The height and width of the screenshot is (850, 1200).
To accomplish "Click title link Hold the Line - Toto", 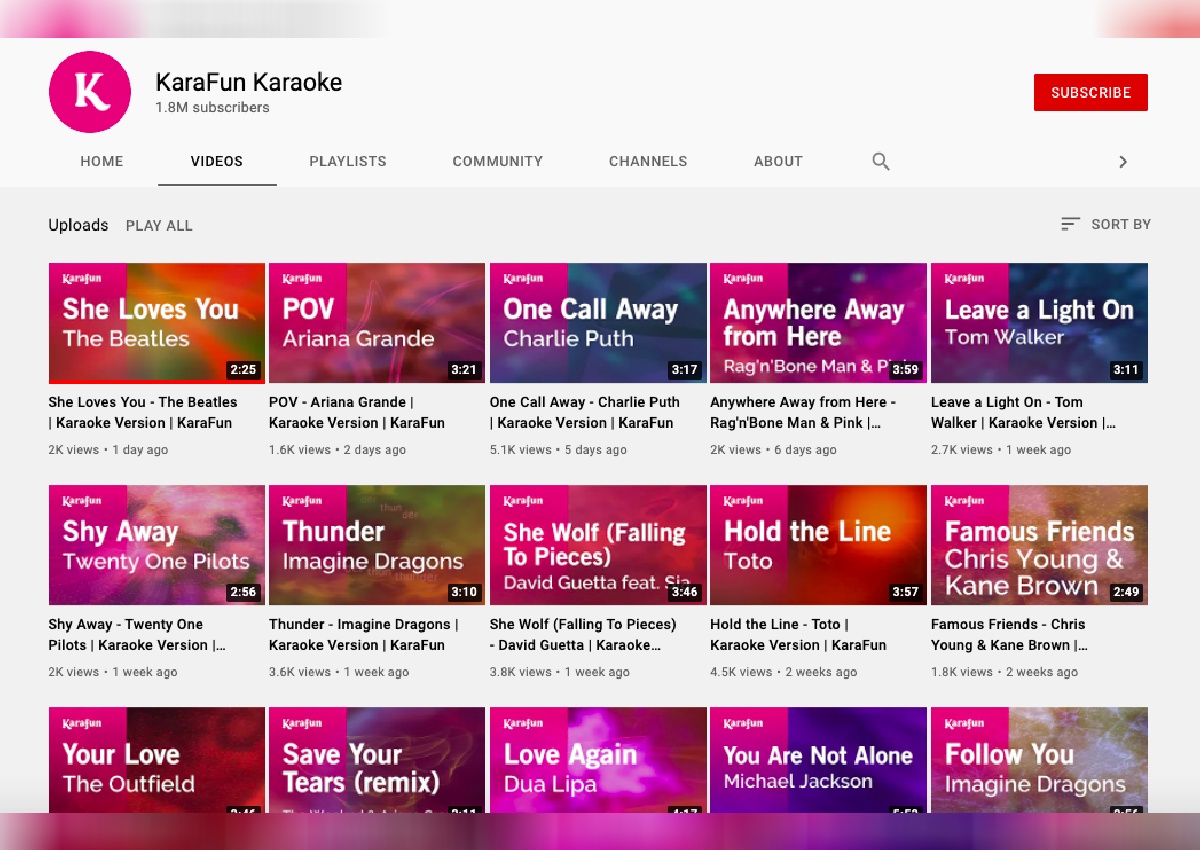I will [x=798, y=634].
